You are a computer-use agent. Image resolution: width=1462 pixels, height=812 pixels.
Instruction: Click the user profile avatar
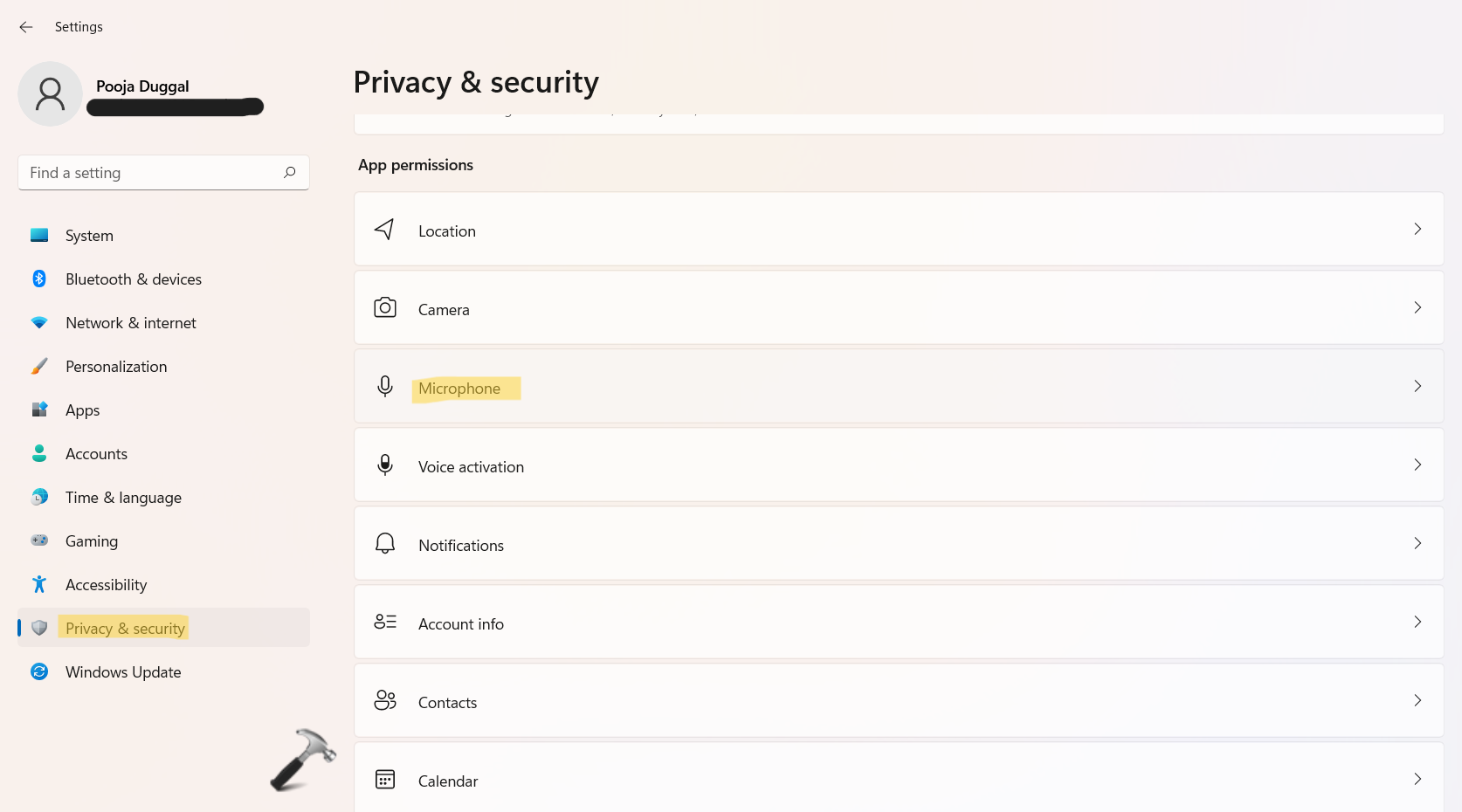point(50,94)
